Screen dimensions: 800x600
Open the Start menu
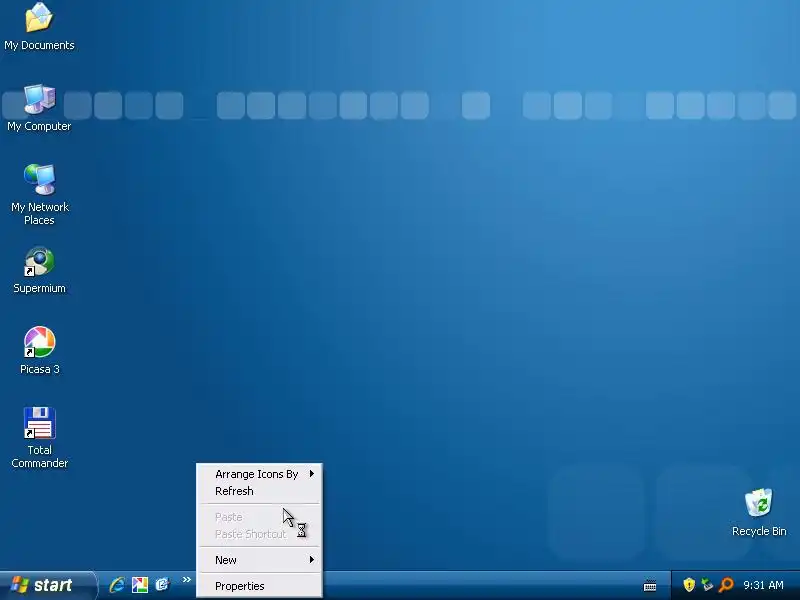point(47,585)
